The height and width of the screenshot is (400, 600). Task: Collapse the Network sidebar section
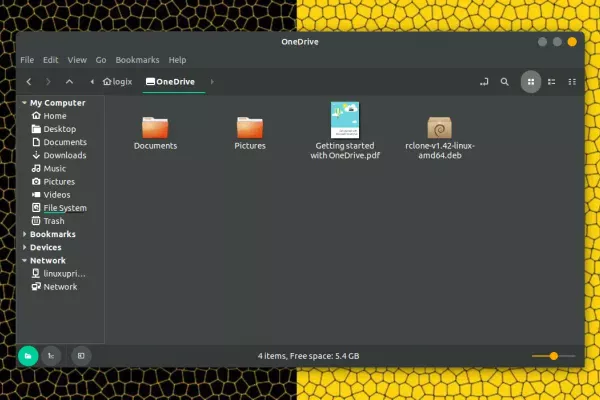pos(24,260)
